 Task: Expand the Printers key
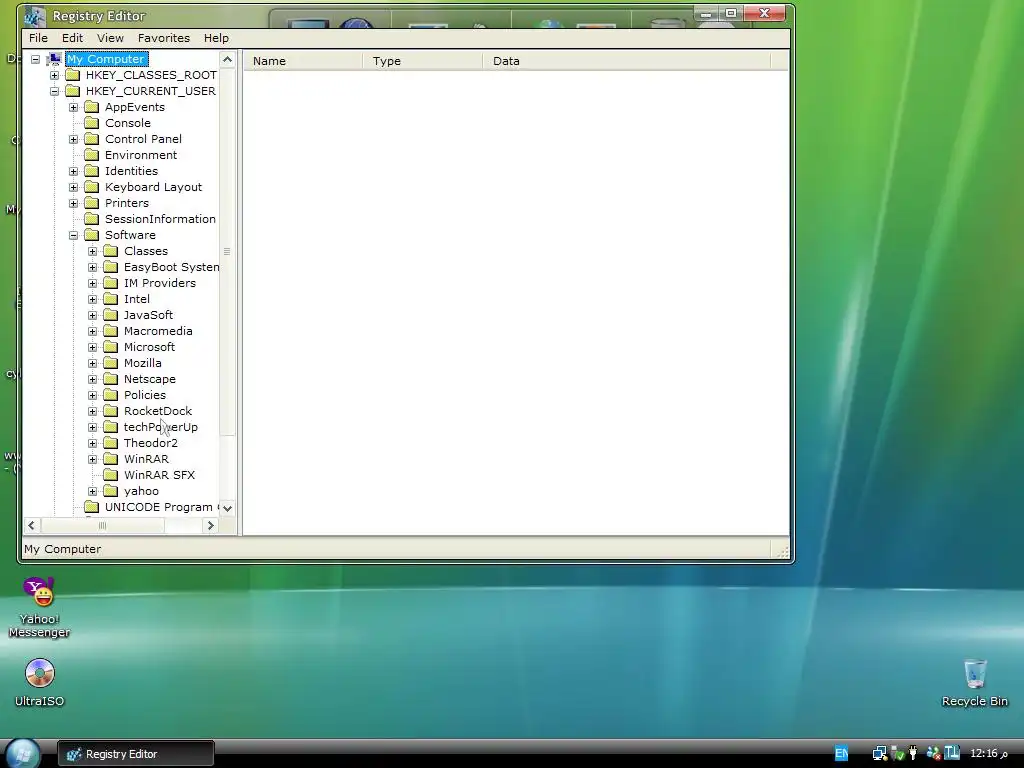(x=74, y=203)
